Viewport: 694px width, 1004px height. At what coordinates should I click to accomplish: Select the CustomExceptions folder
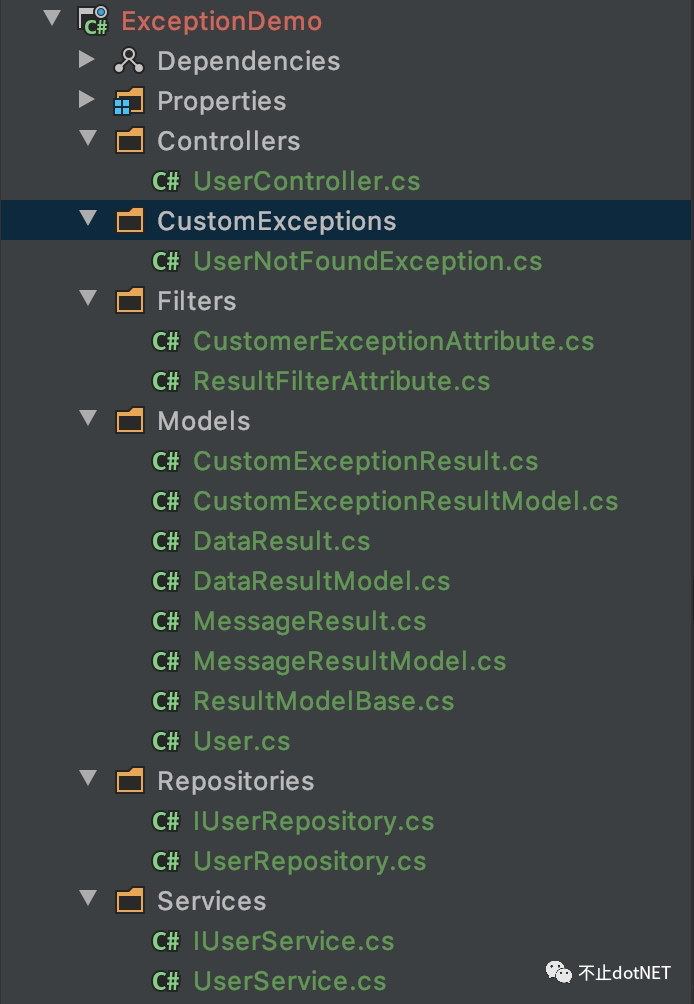coord(276,221)
